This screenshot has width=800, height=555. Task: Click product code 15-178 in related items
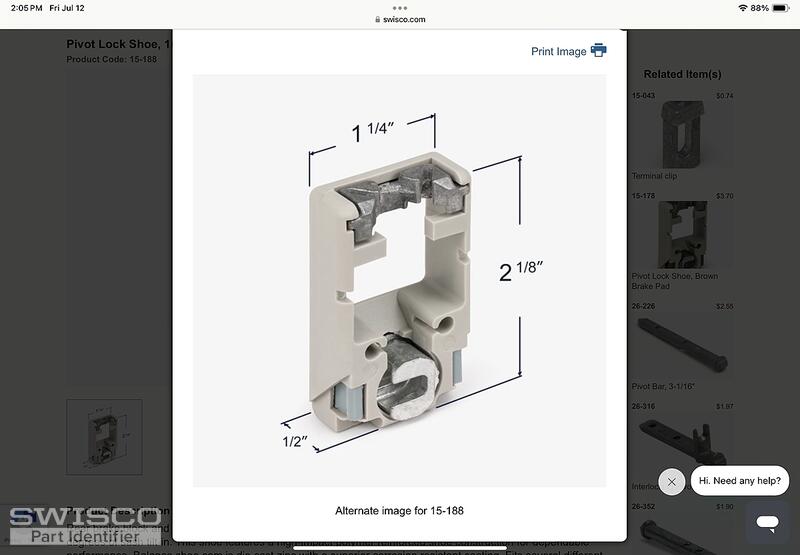click(643, 196)
